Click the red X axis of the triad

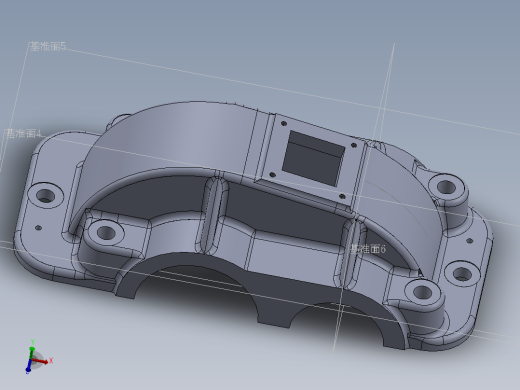click(42, 361)
